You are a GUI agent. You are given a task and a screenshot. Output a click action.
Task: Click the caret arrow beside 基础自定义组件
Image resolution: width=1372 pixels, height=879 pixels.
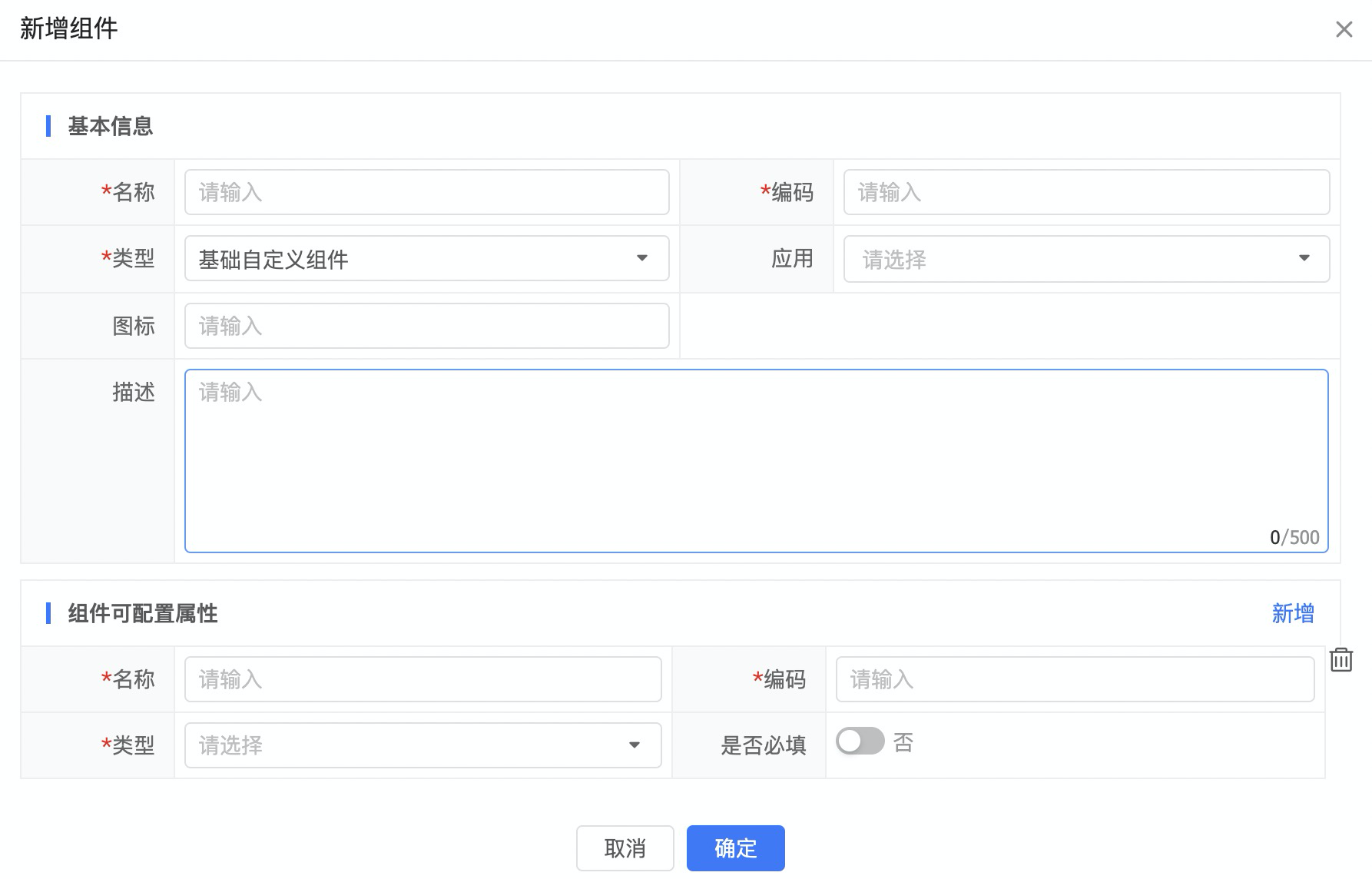[x=642, y=258]
